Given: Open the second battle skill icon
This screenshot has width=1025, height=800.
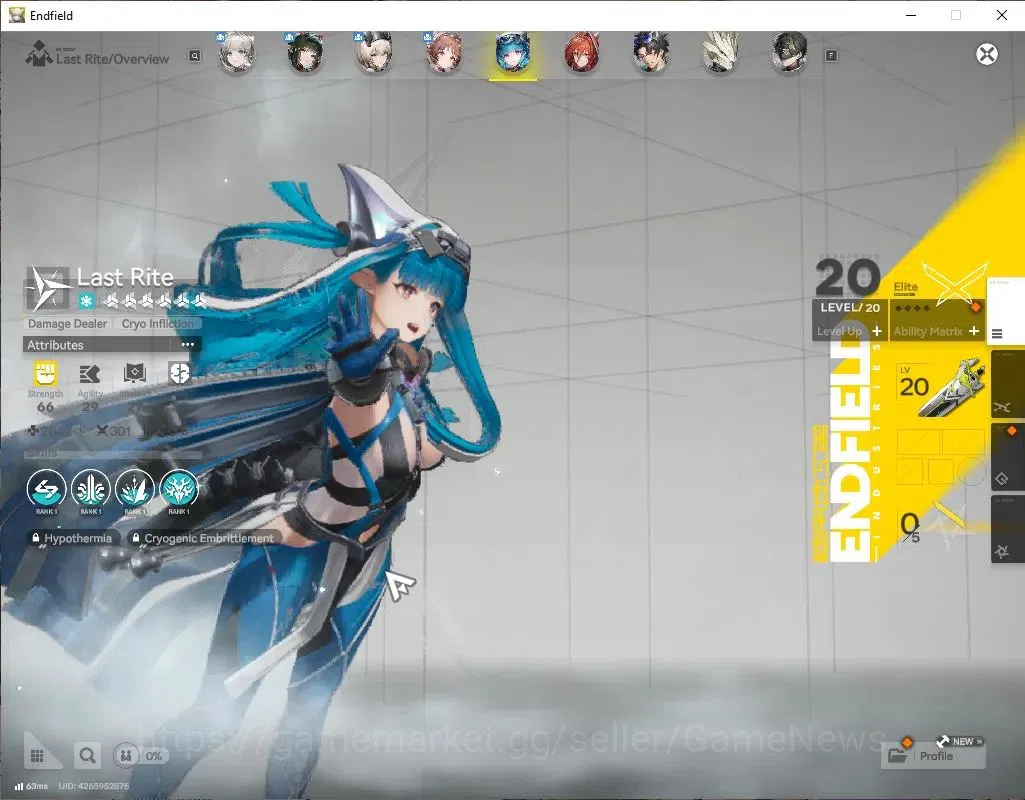Looking at the screenshot, I should coord(91,489).
